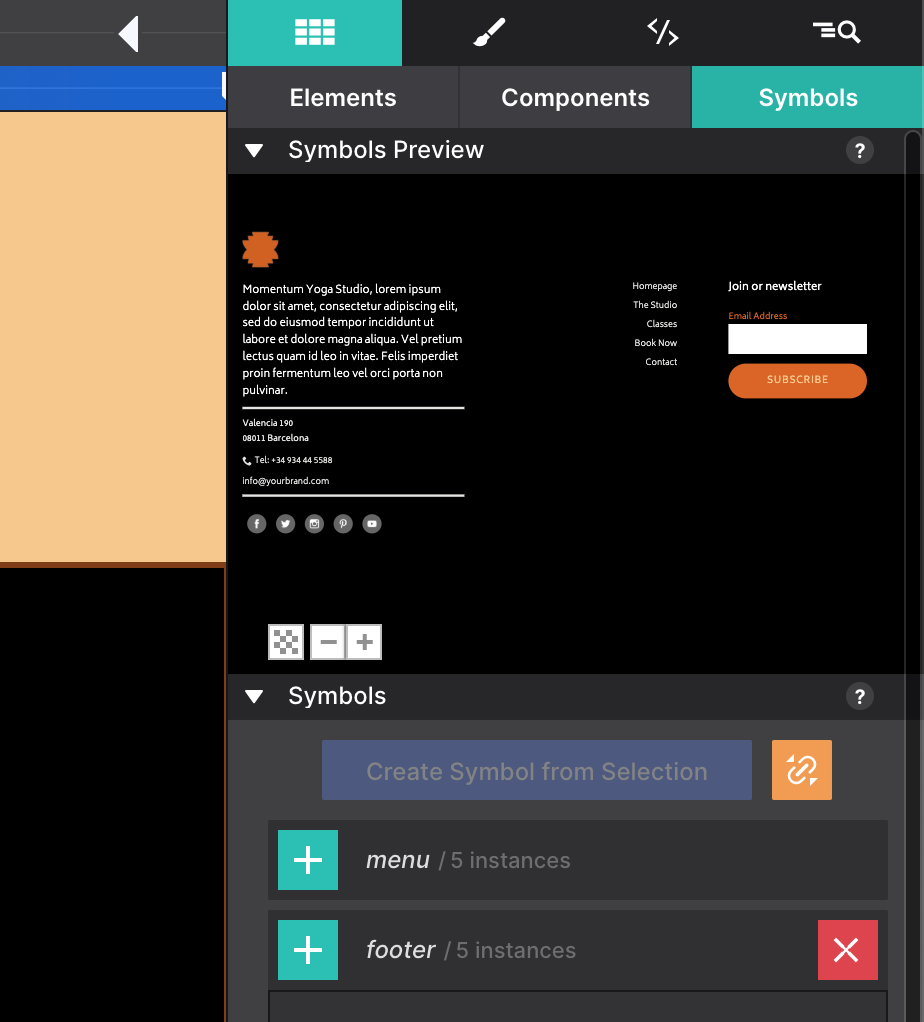Click the Instagram icon in footer preview
Image resolution: width=924 pixels, height=1022 pixels.
(314, 523)
